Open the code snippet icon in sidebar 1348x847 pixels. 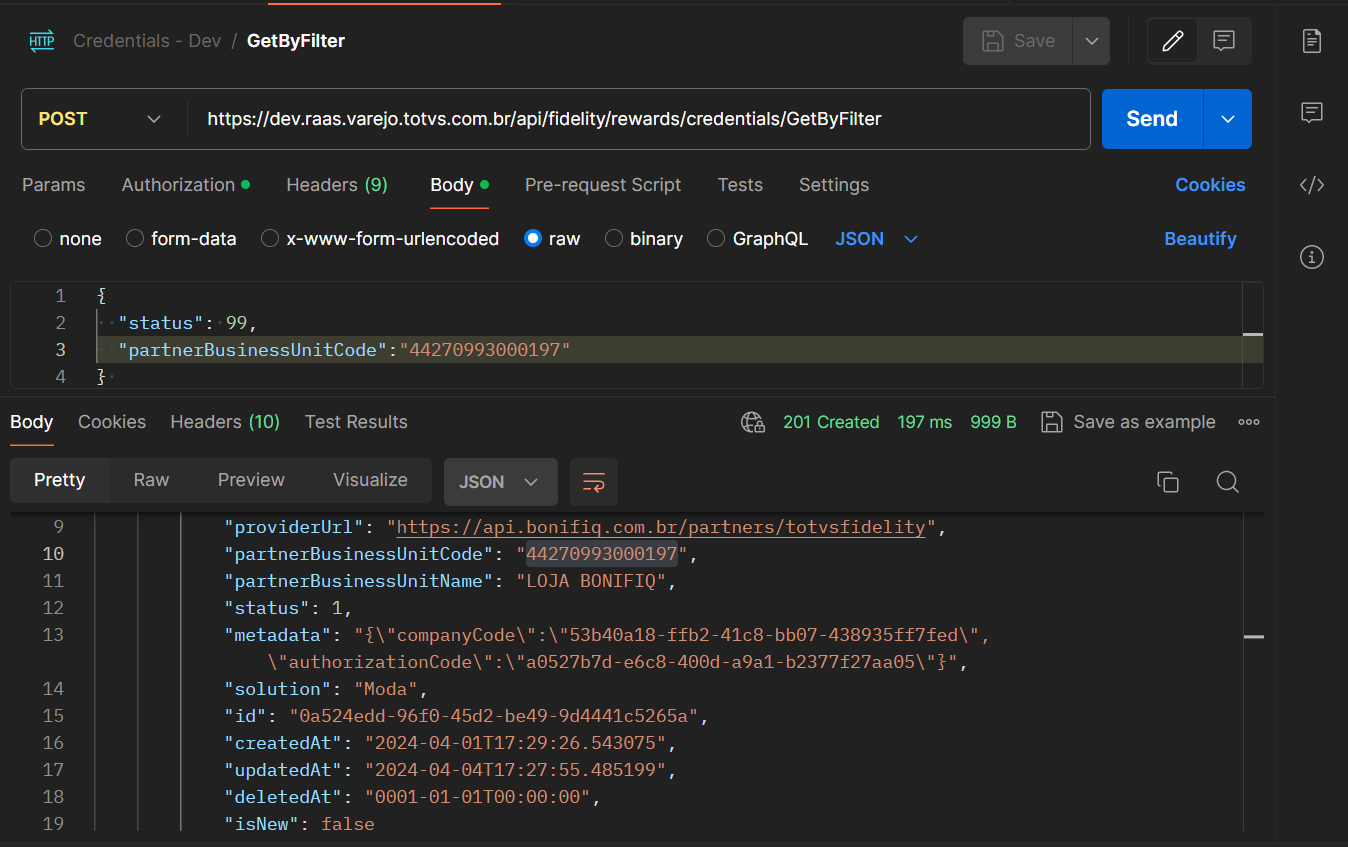pyautogui.click(x=1311, y=185)
